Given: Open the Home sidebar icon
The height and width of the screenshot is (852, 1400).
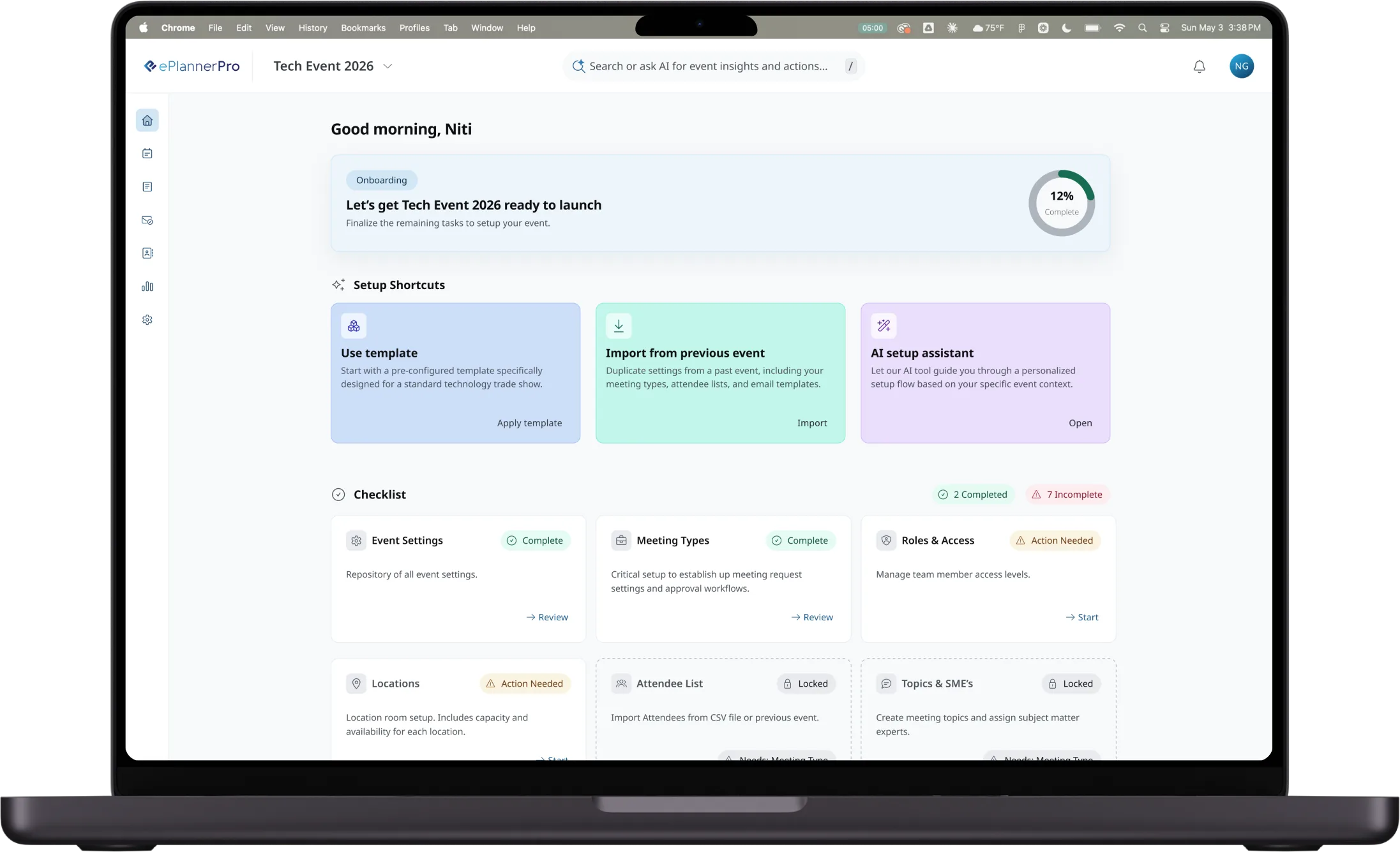Looking at the screenshot, I should [147, 121].
